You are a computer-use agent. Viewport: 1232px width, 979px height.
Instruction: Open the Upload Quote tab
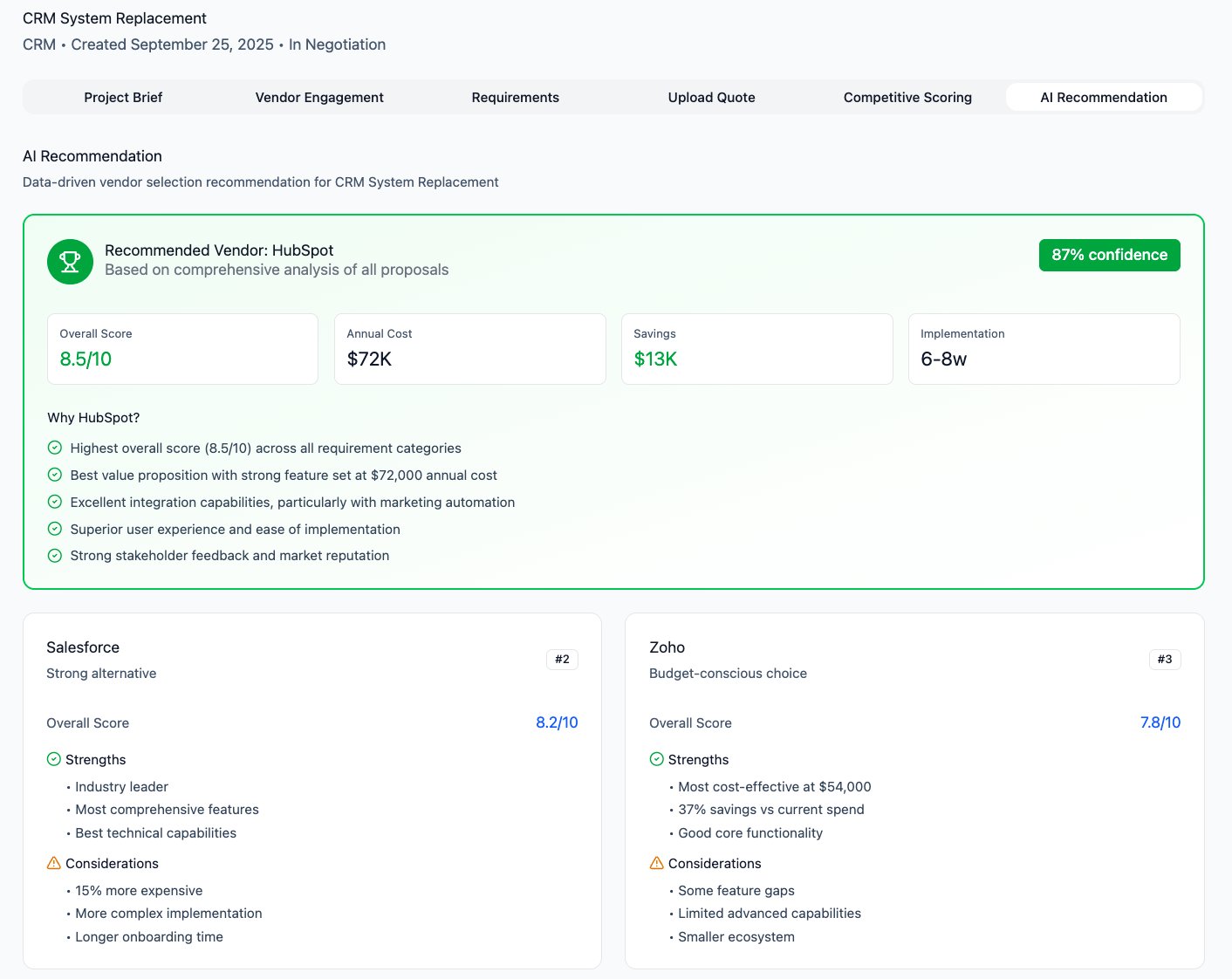[711, 97]
